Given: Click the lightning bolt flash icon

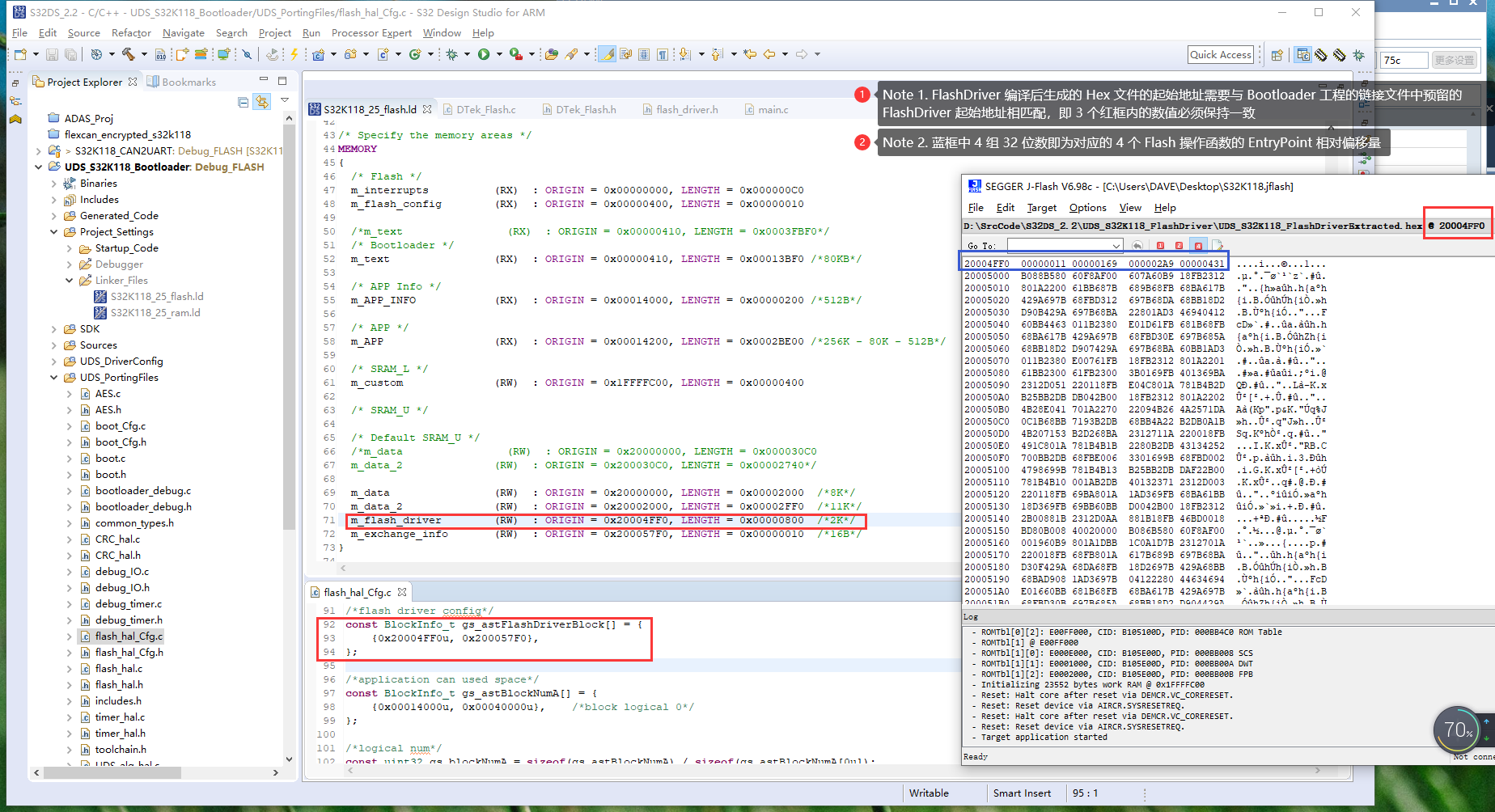Looking at the screenshot, I should (294, 54).
